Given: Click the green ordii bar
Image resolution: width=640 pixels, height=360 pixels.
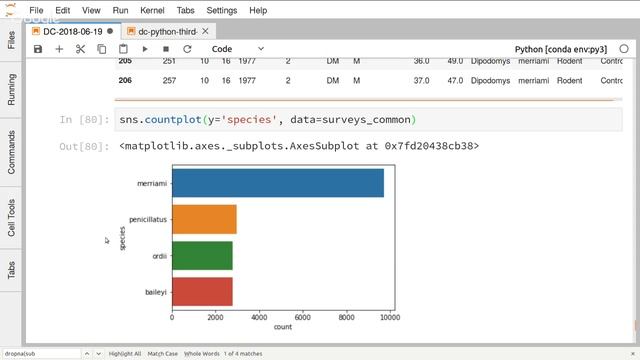Looking at the screenshot, I should point(202,256).
